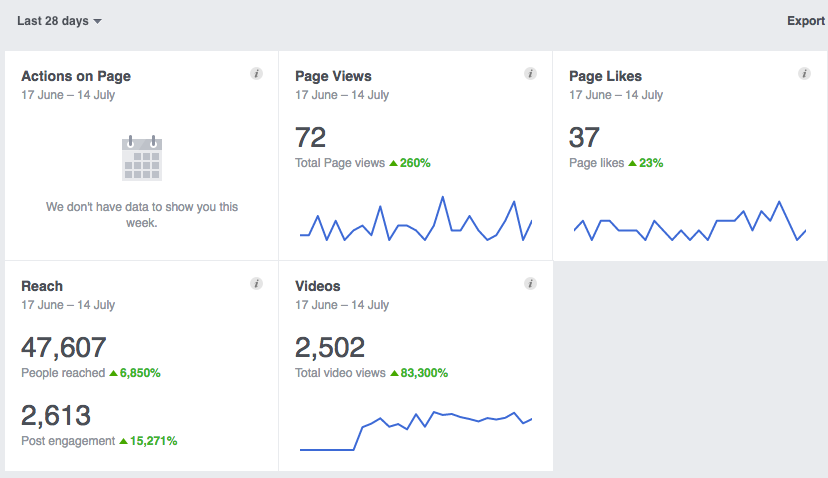This screenshot has height=478, width=828.
Task: Click the 47,607 people reached figure
Action: click(x=64, y=347)
